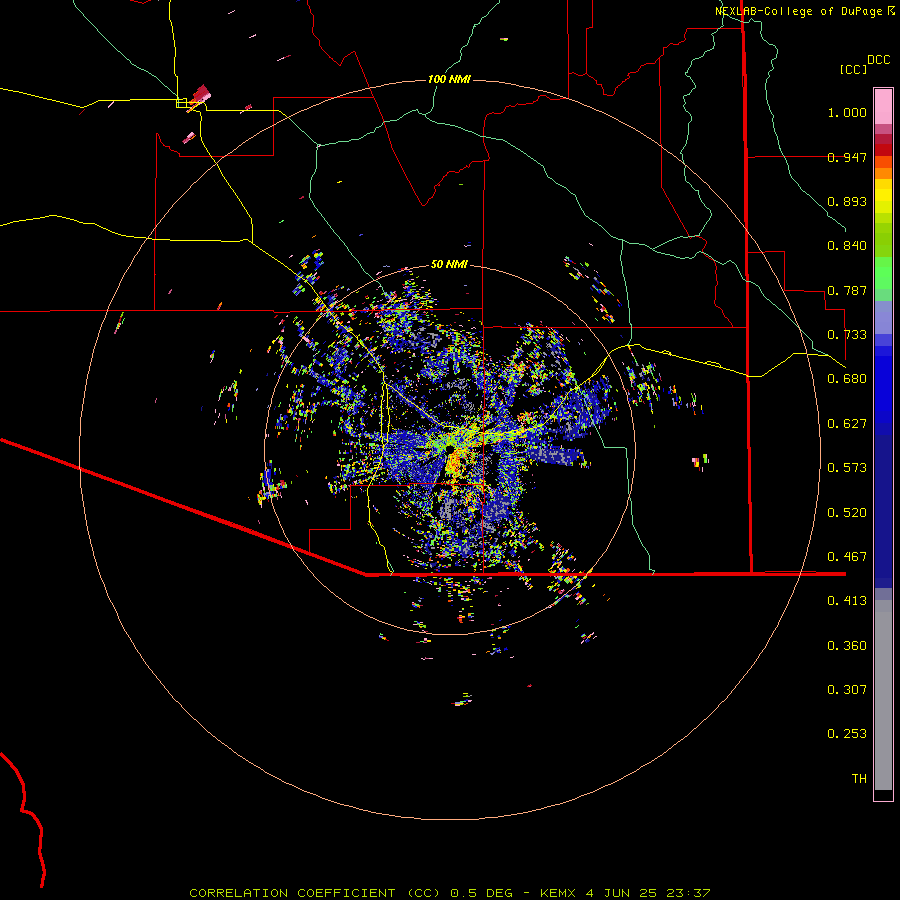This screenshot has height=900, width=900.
Task: Click the 0.733 scale value
Action: [847, 335]
